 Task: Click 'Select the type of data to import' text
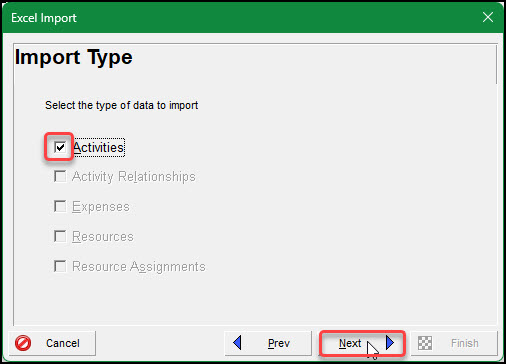122,105
